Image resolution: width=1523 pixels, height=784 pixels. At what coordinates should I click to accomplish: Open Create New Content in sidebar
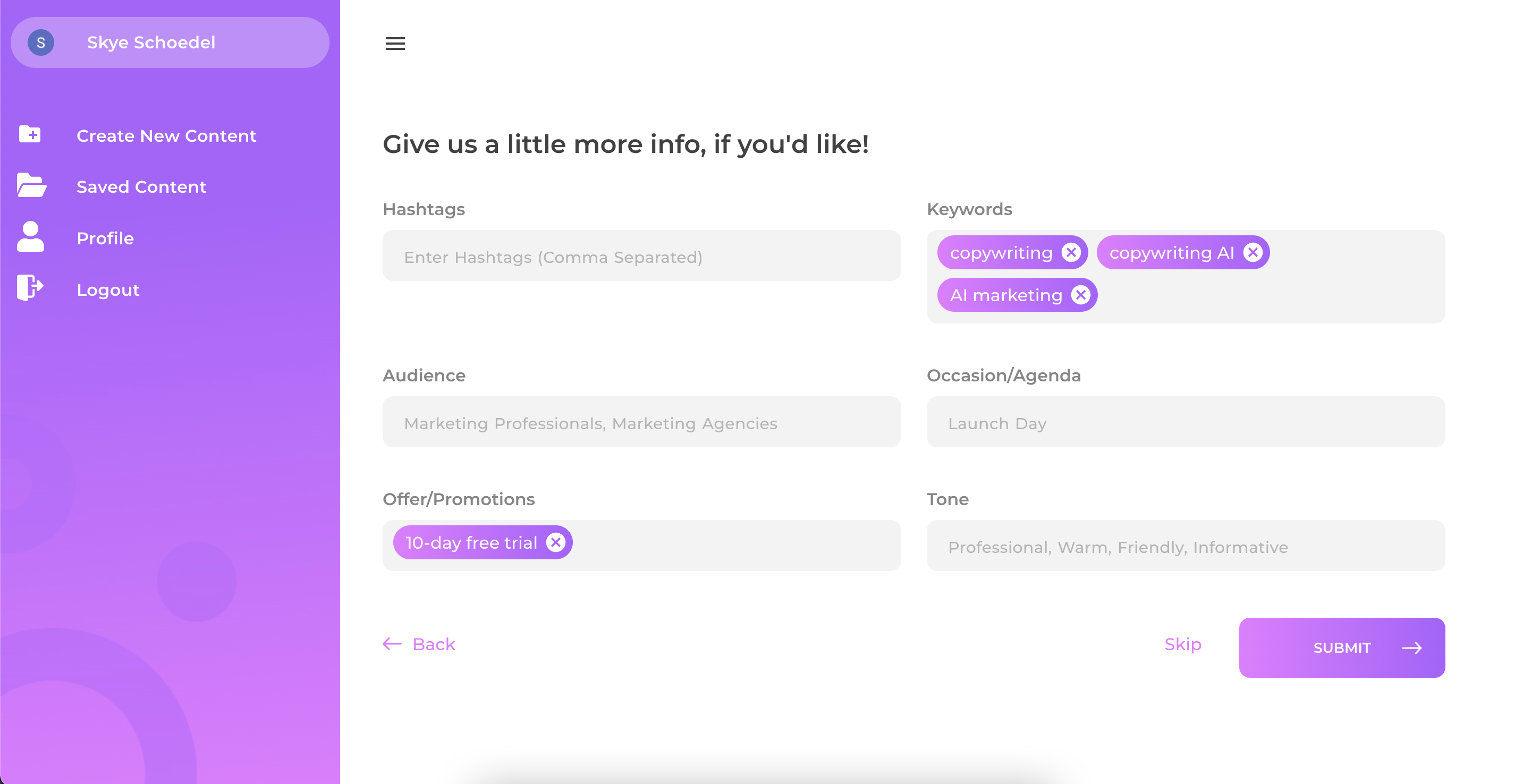point(166,136)
